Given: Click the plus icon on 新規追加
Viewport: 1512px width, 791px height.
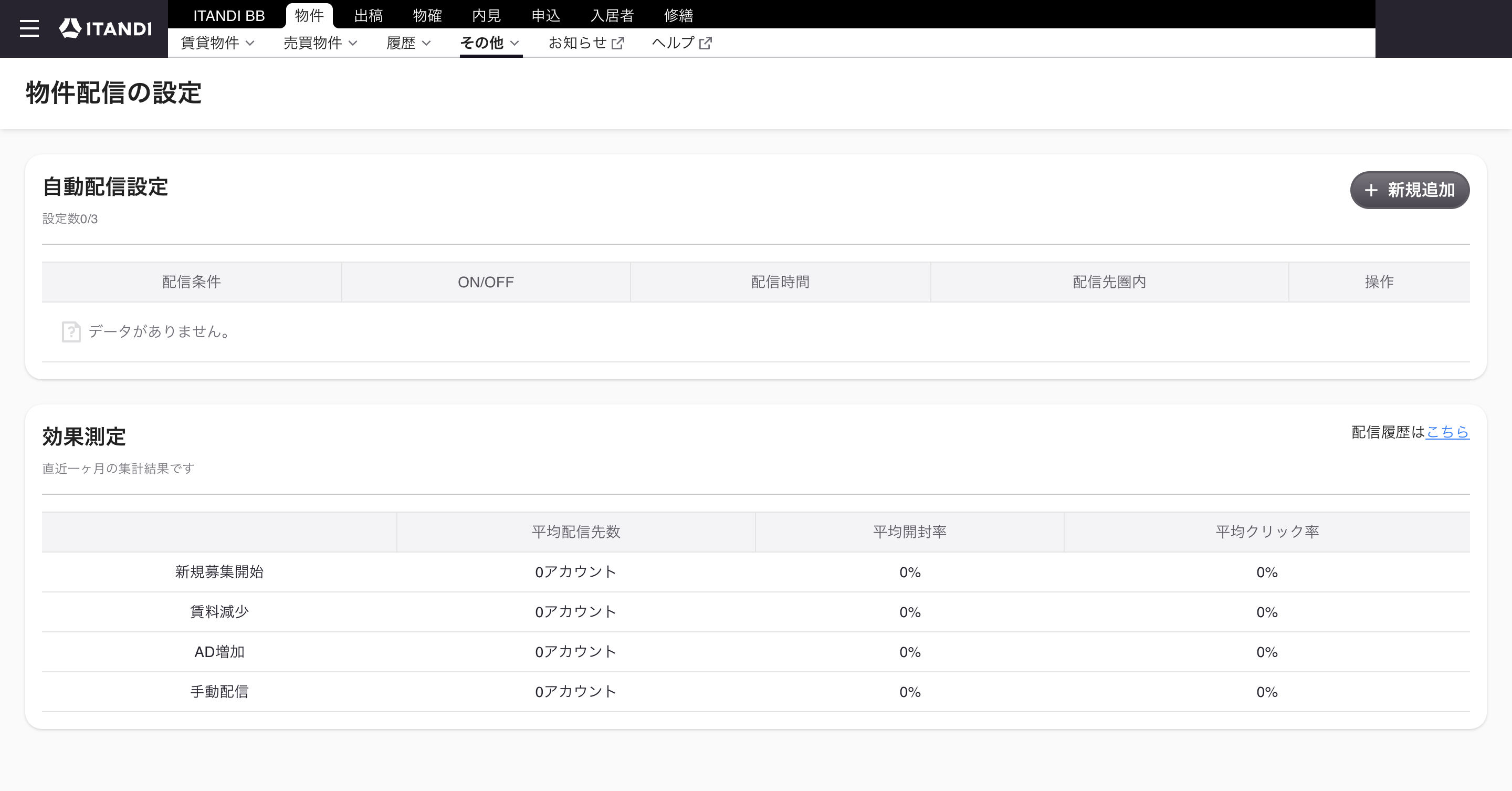Looking at the screenshot, I should (1371, 190).
